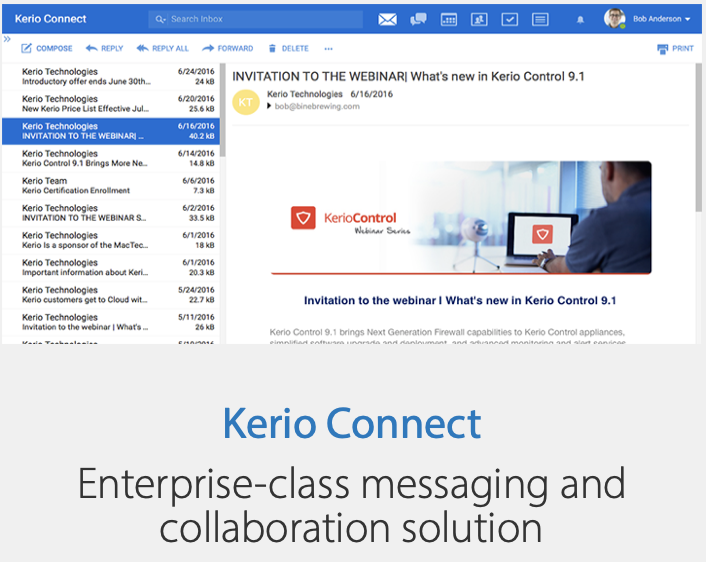The height and width of the screenshot is (562, 706).
Task: Click the Reply button
Action: (104, 48)
